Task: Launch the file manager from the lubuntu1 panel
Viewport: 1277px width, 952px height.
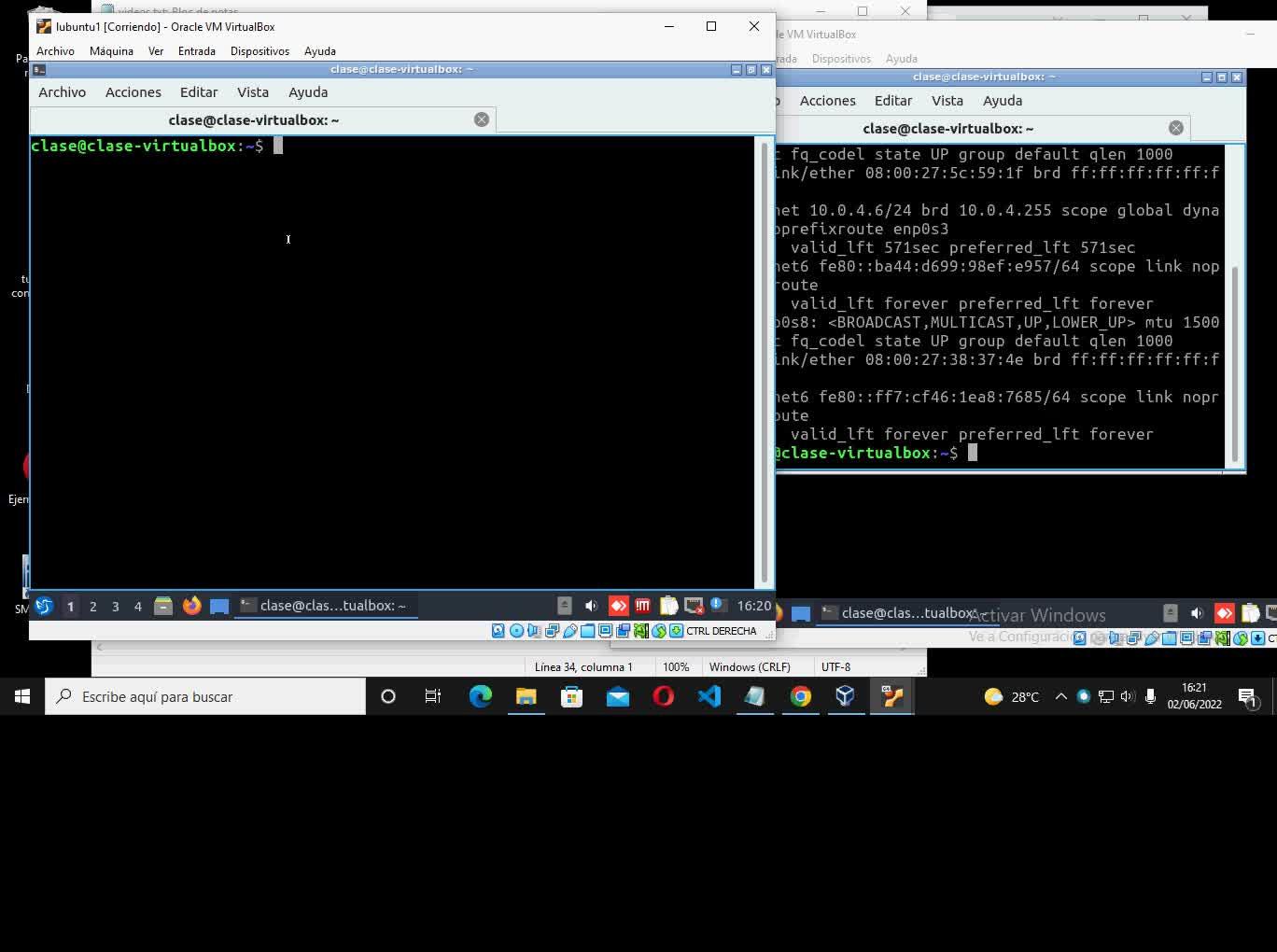Action: [x=163, y=606]
